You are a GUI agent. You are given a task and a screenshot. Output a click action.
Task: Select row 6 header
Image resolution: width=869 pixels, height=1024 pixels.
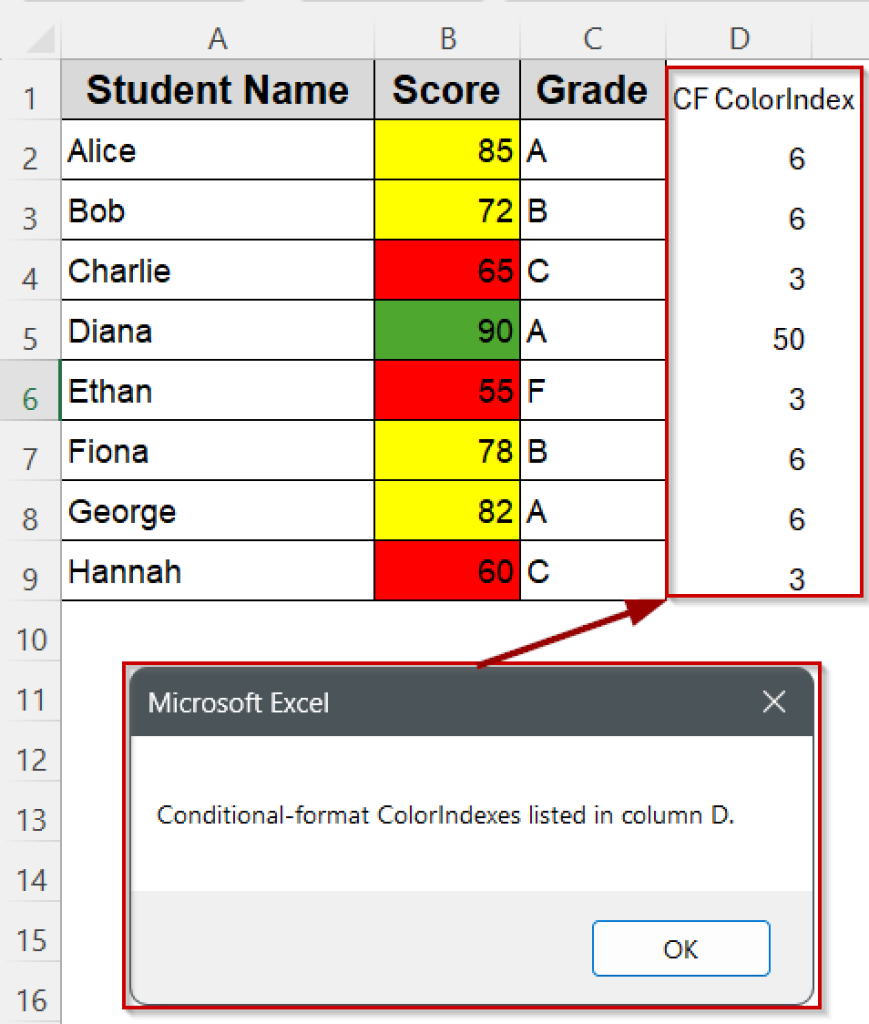pyautogui.click(x=30, y=390)
